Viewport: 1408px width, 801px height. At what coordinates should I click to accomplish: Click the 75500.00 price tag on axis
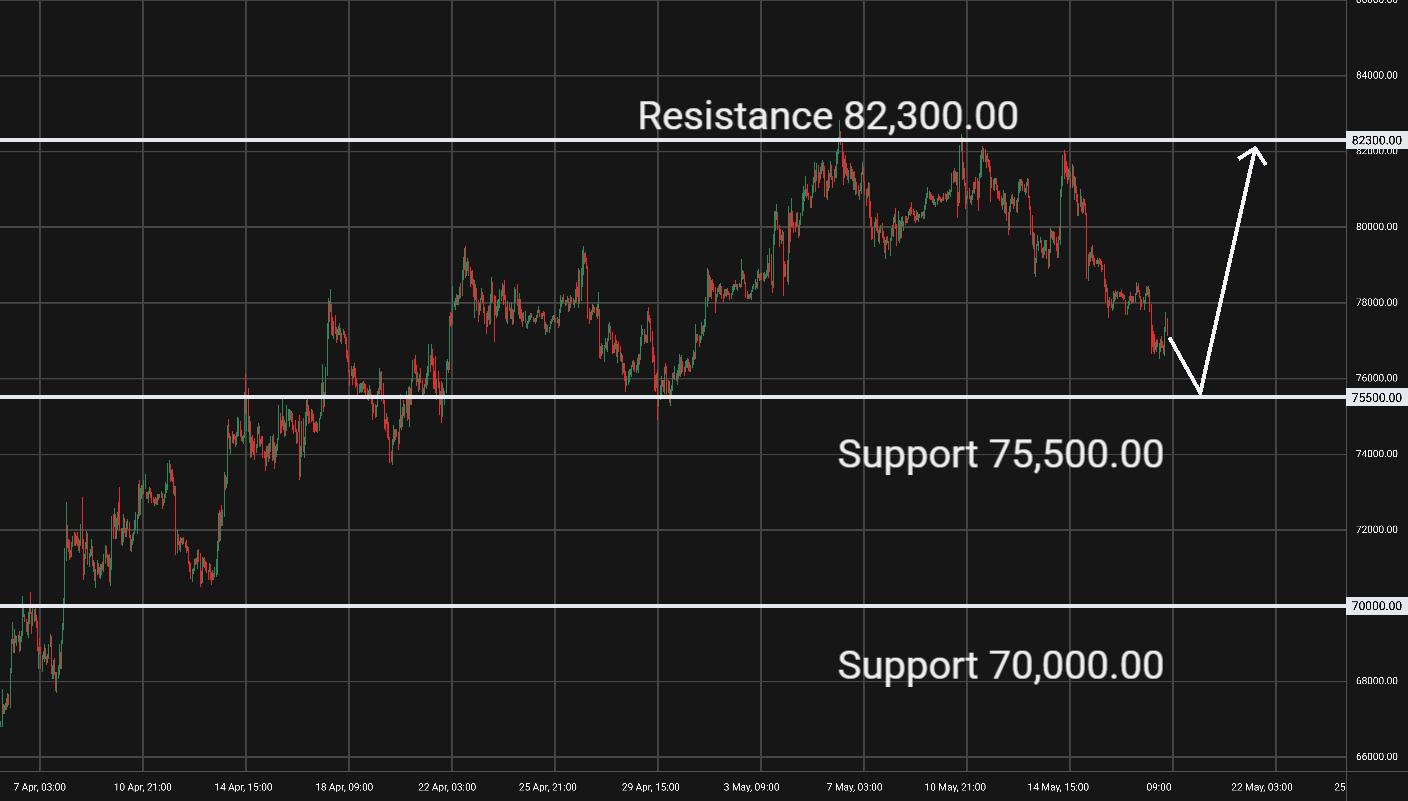[x=1377, y=397]
